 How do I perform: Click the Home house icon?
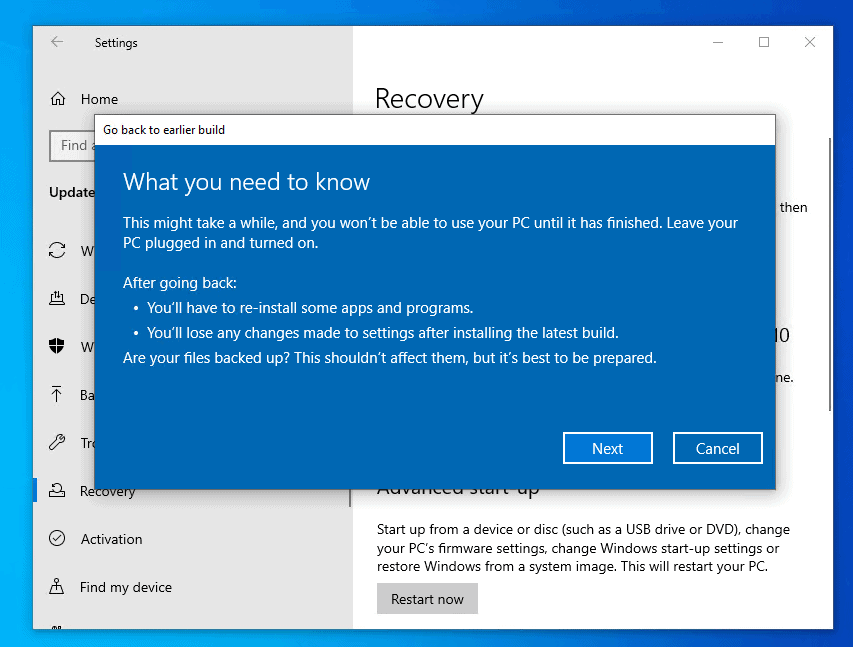tap(58, 99)
